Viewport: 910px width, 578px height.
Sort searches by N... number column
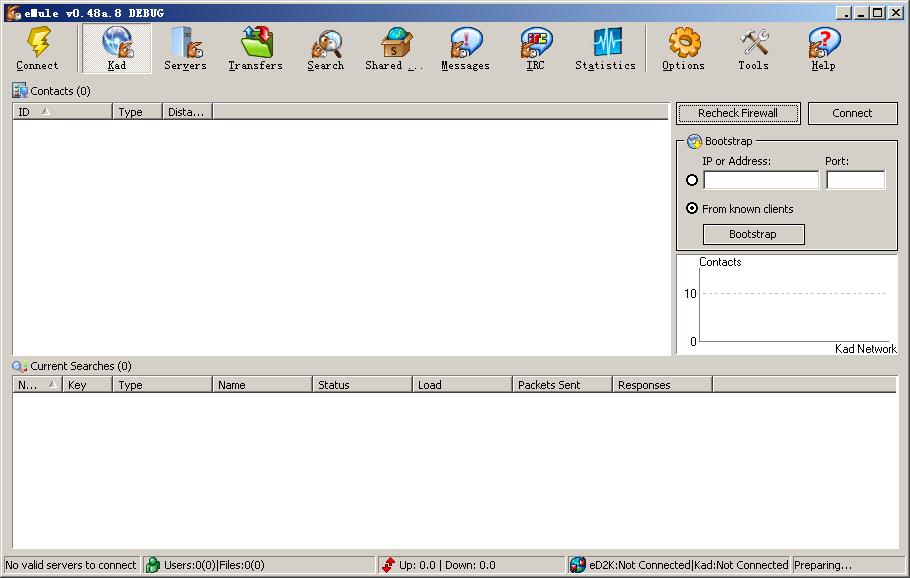point(37,385)
